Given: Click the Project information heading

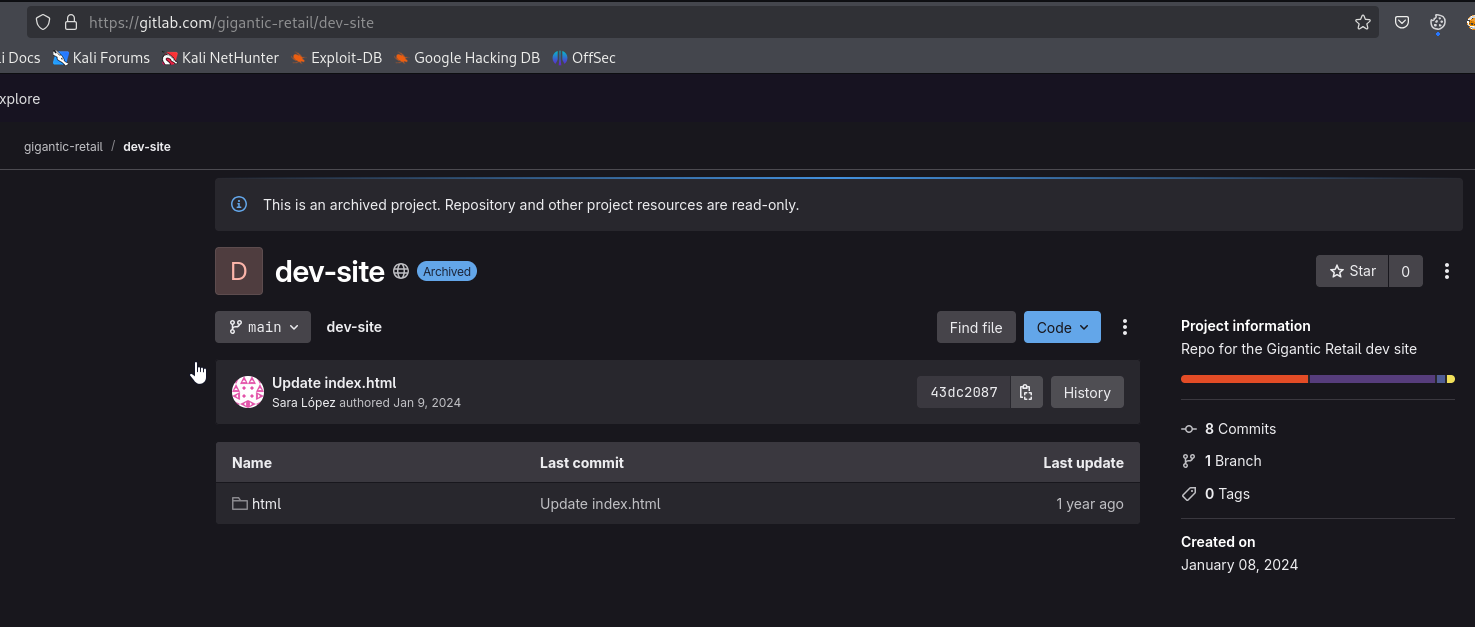Looking at the screenshot, I should [1246, 326].
